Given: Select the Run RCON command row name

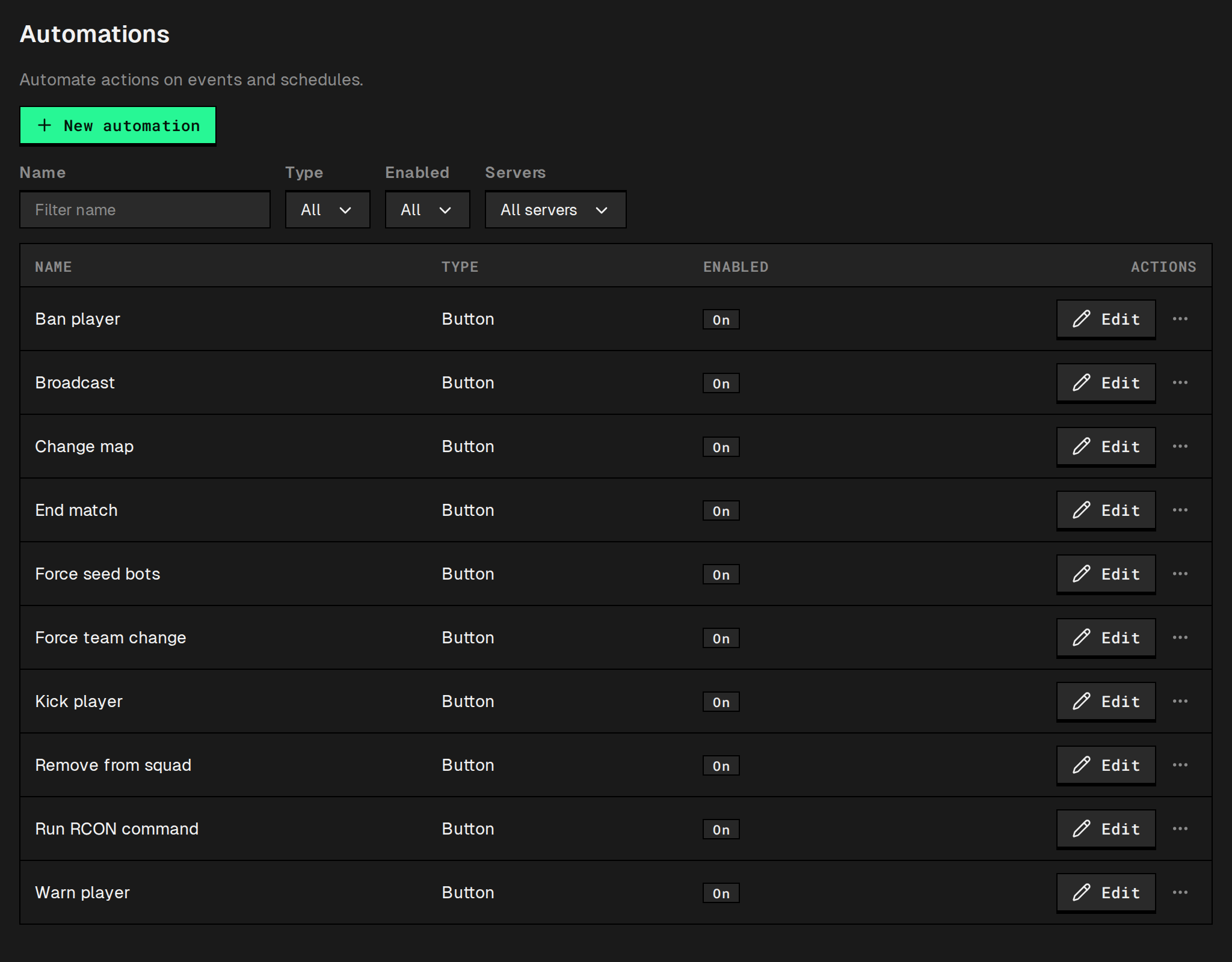Looking at the screenshot, I should [117, 829].
